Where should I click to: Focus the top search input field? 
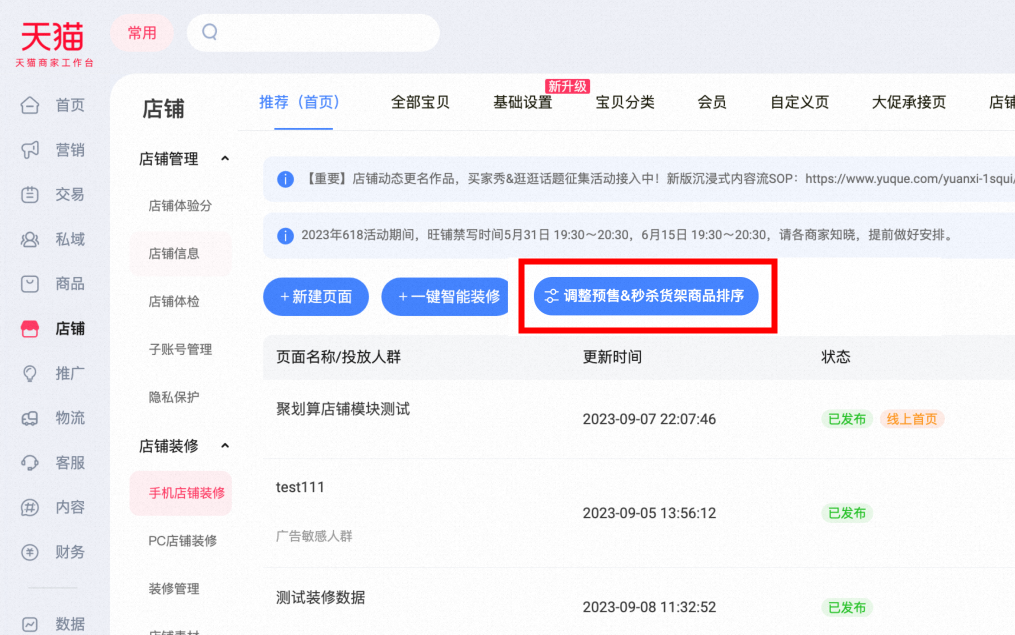point(313,32)
